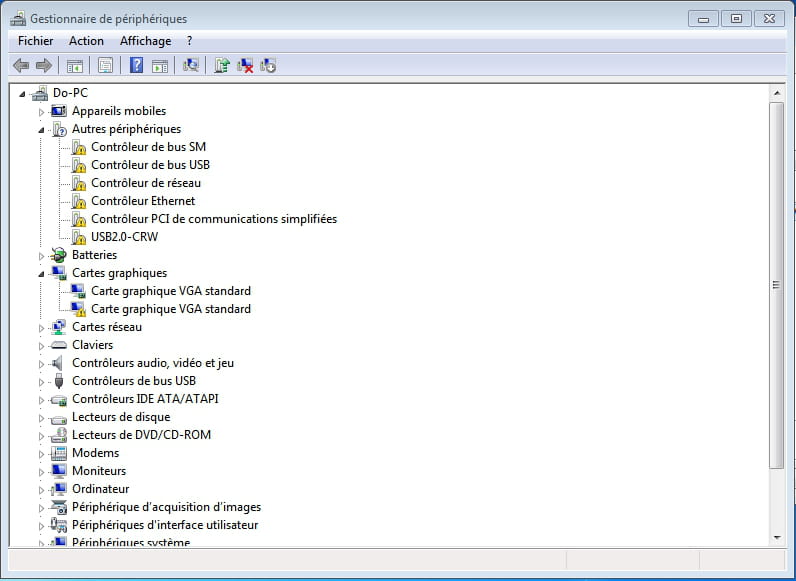Expand the Modems category
Viewport: 796px width, 581px height.
[x=42, y=454]
